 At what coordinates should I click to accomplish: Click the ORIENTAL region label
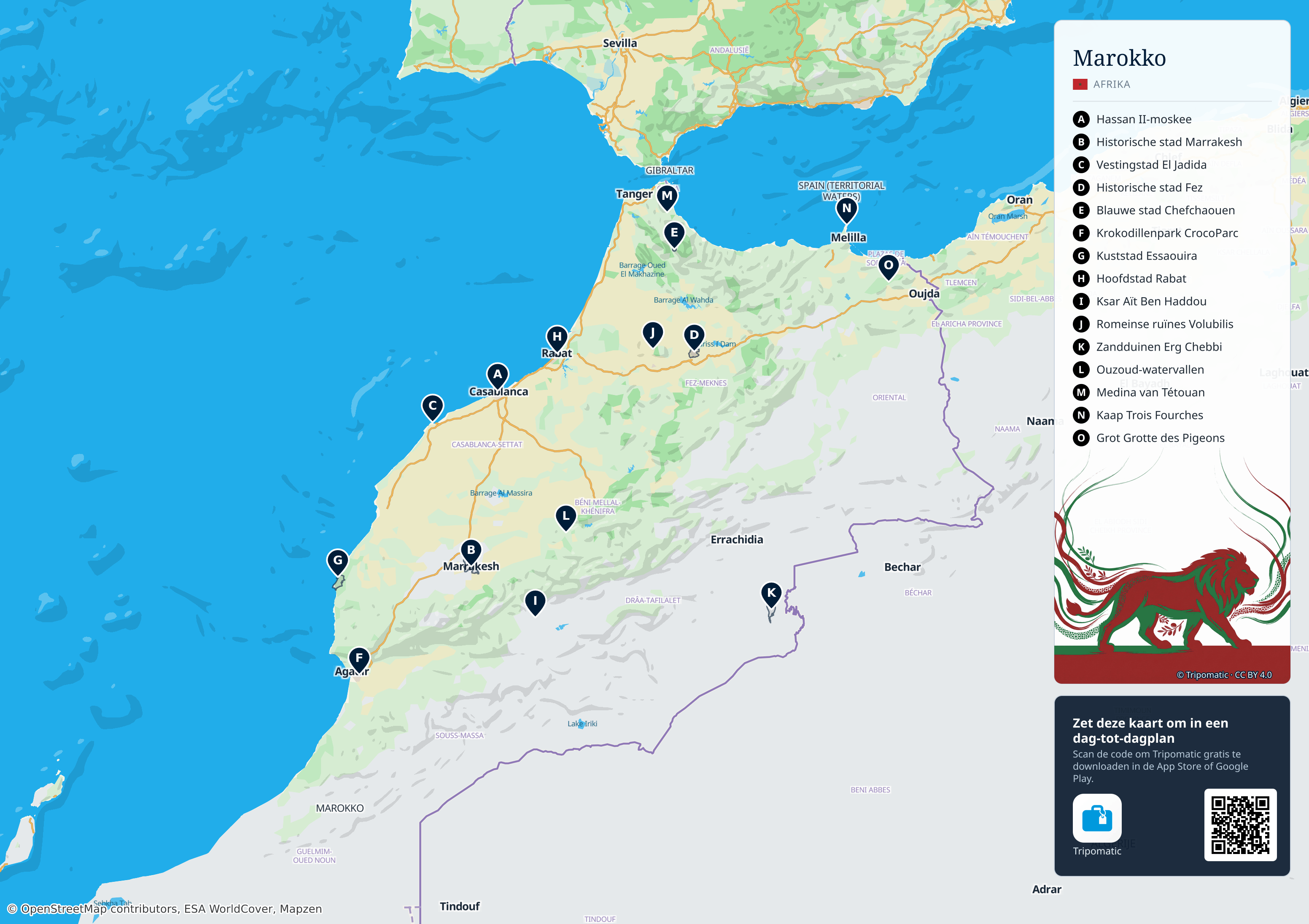(x=889, y=398)
